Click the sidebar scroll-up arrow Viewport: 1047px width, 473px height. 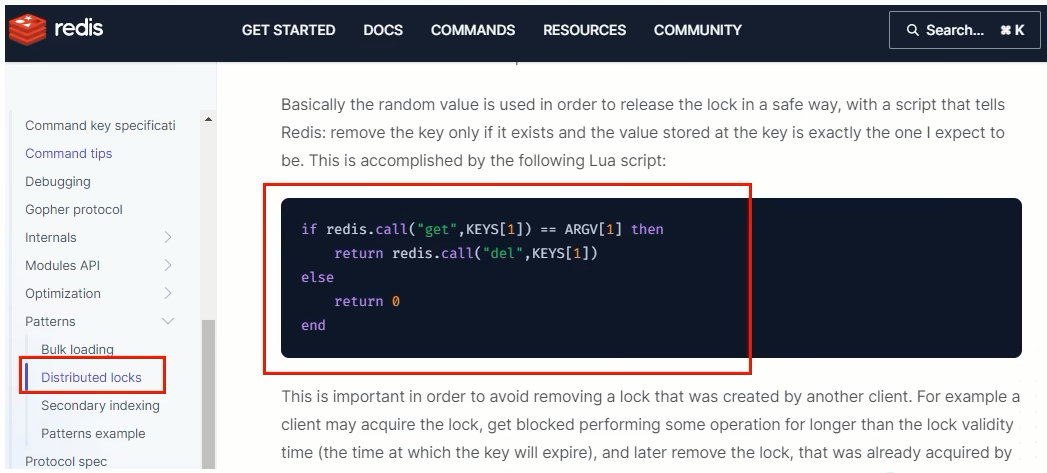click(208, 120)
